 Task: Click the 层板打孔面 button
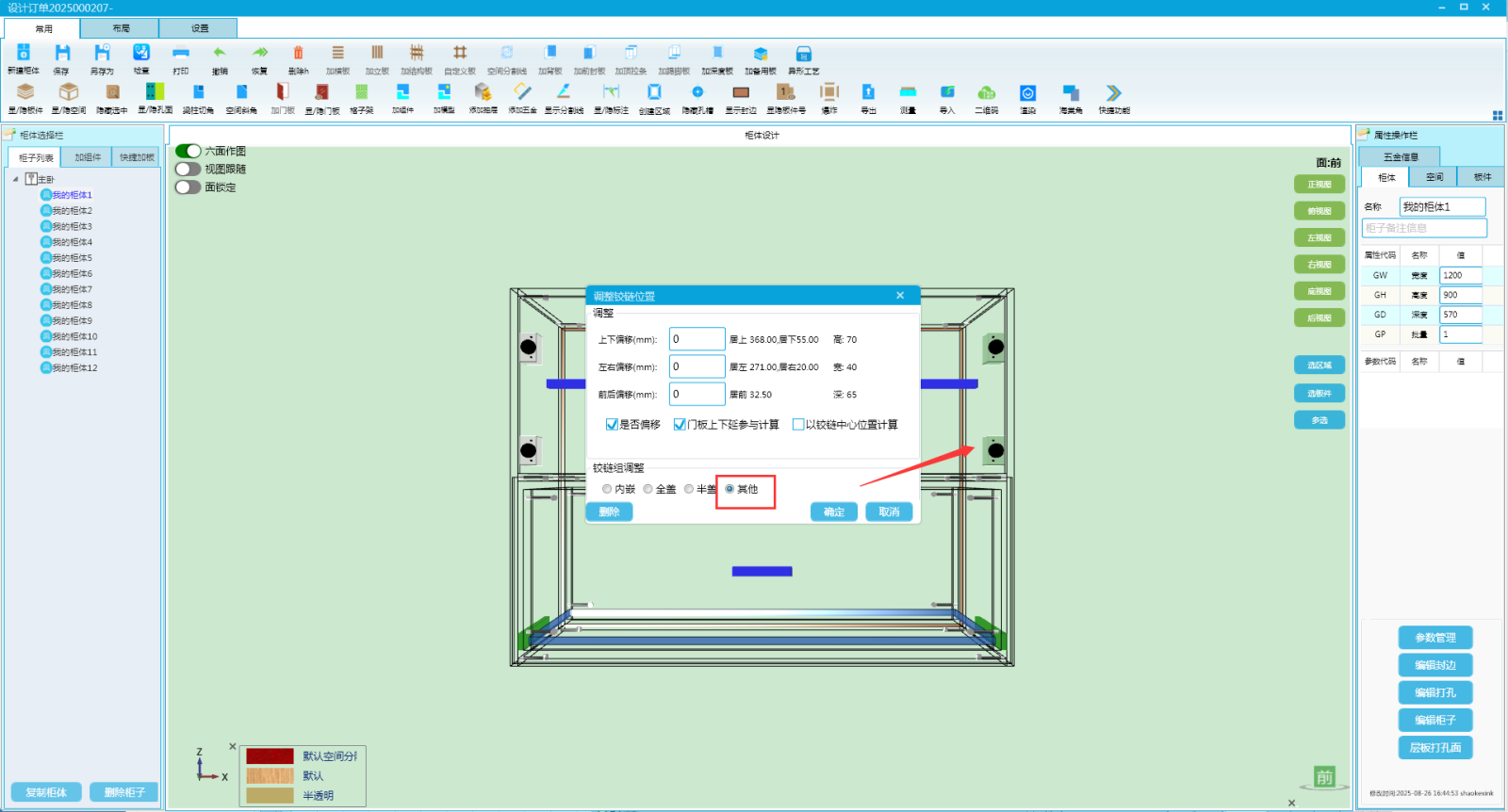point(1434,748)
